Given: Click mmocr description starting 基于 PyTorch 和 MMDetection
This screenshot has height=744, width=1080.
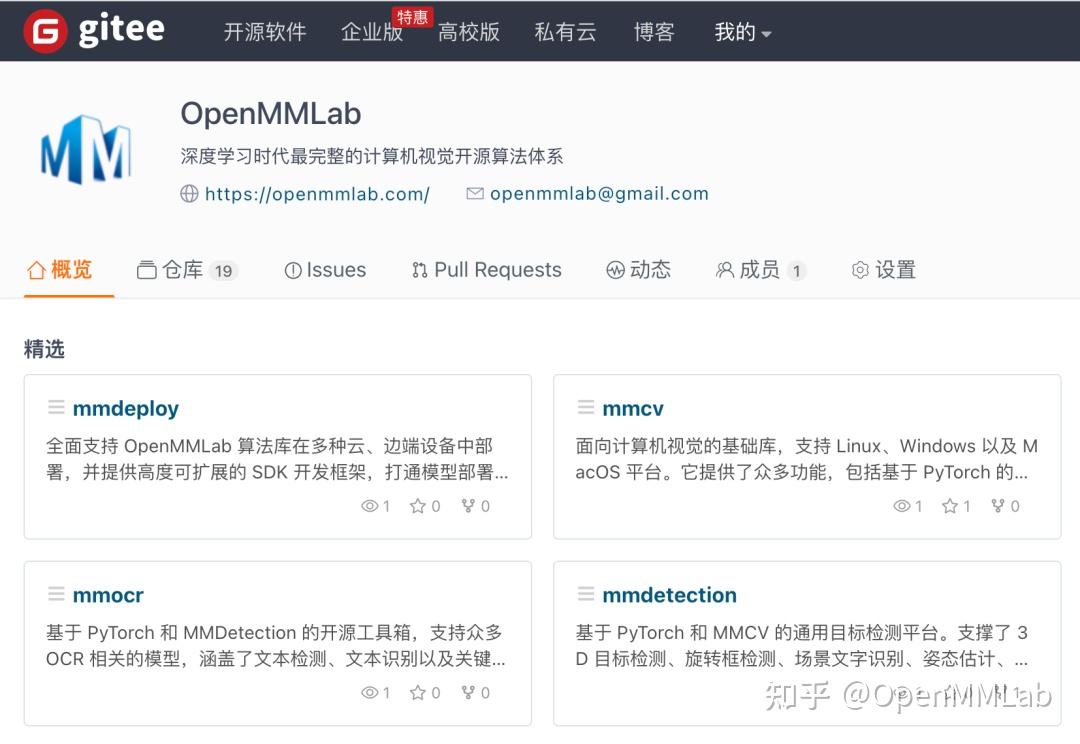Looking at the screenshot, I should [276, 645].
